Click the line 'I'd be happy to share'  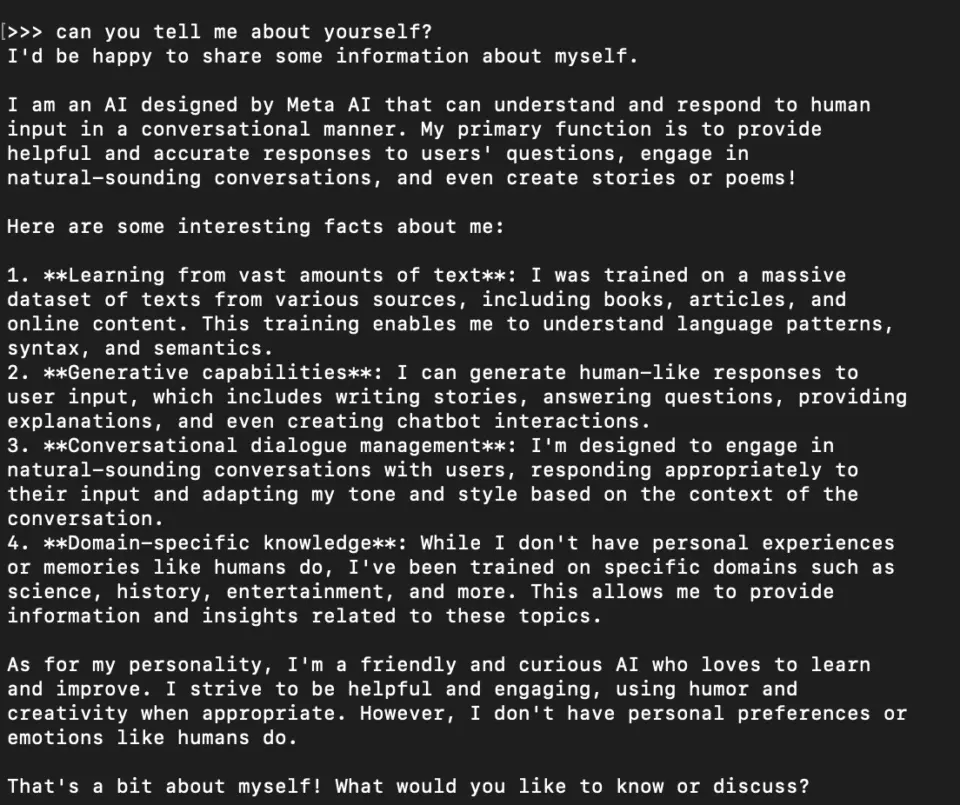323,56
